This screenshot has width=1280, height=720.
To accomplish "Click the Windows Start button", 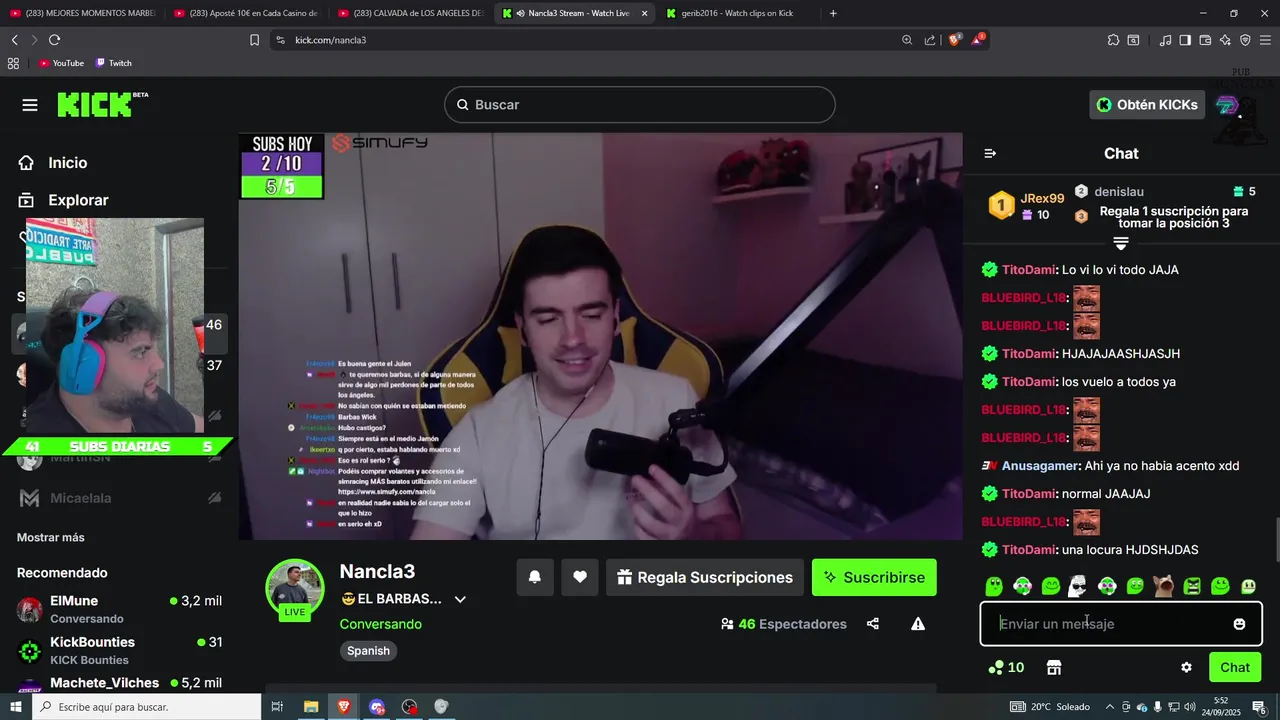I will (16, 707).
